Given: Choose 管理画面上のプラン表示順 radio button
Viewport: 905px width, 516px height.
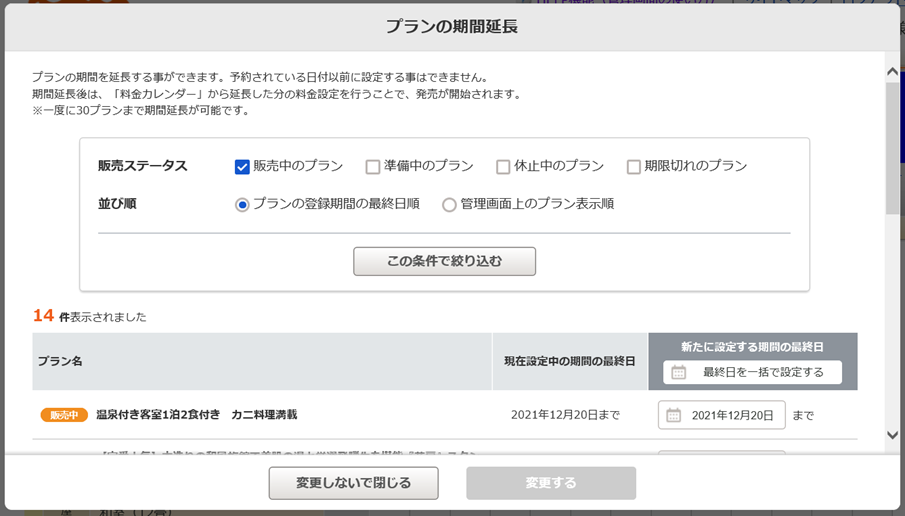Looking at the screenshot, I should click(449, 204).
